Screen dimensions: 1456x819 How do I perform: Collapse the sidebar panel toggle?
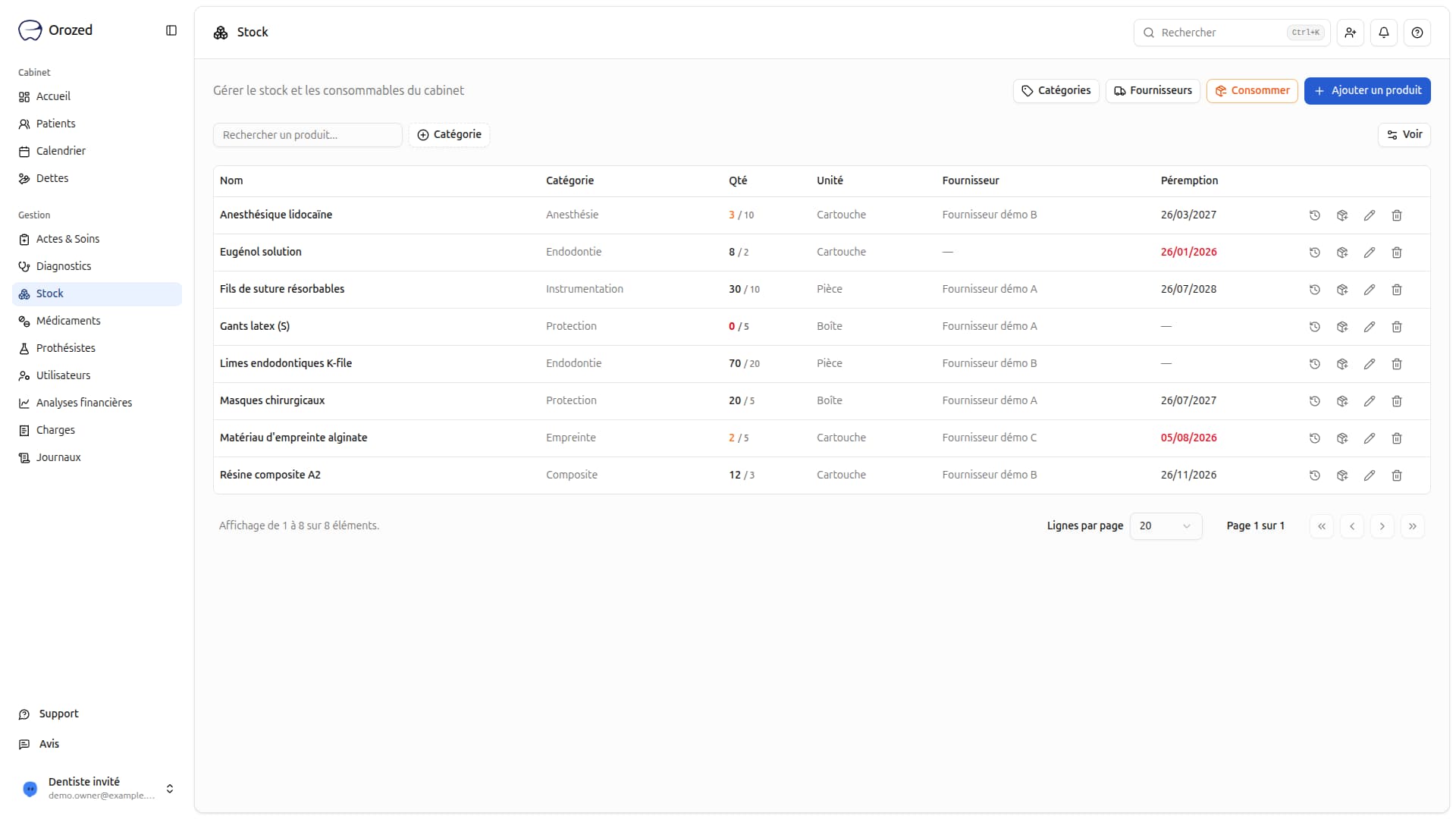[x=171, y=30]
